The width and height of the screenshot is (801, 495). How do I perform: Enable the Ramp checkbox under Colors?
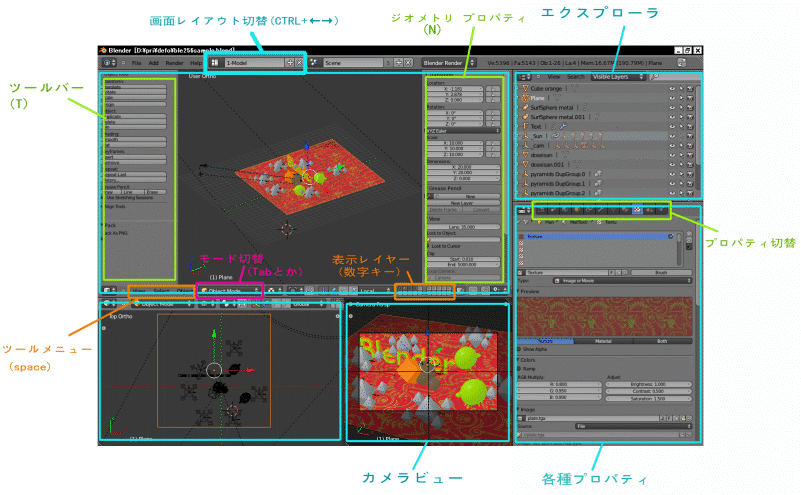pyautogui.click(x=520, y=368)
